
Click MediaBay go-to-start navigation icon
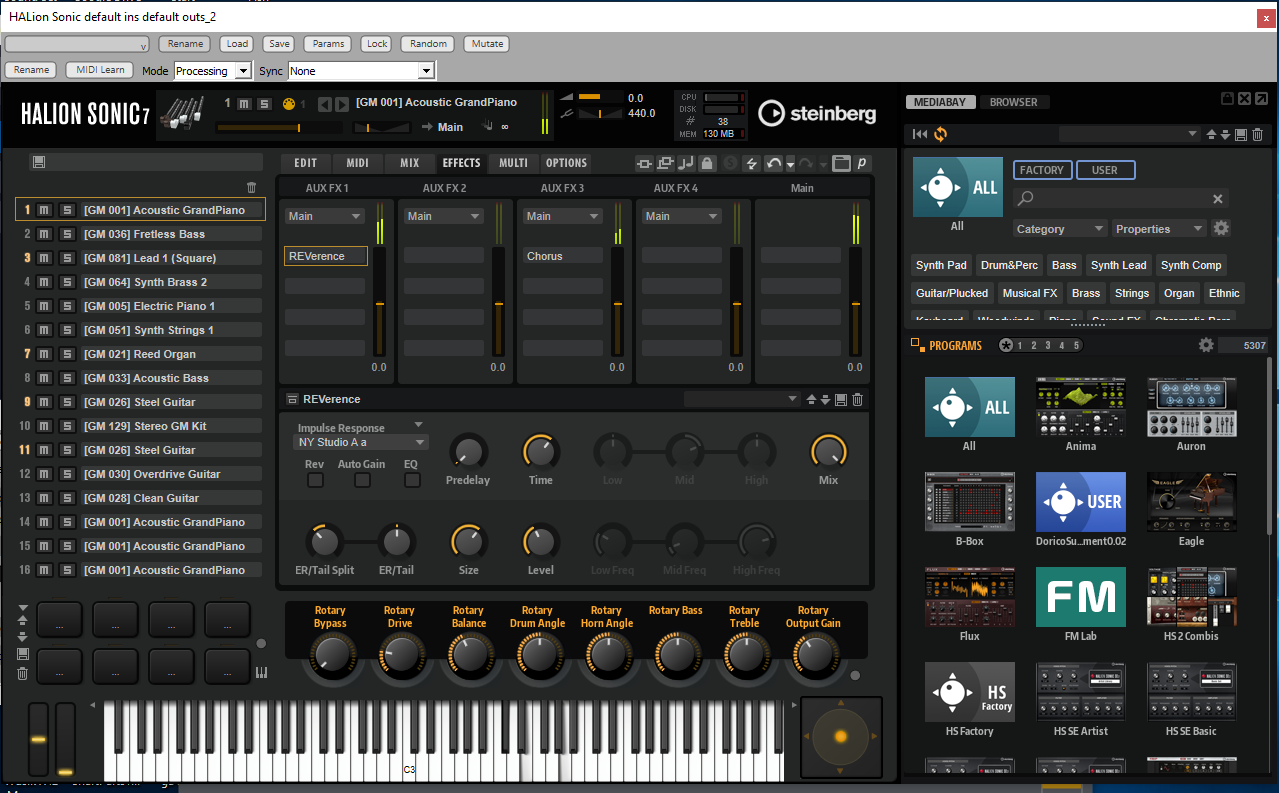pyautogui.click(x=920, y=134)
